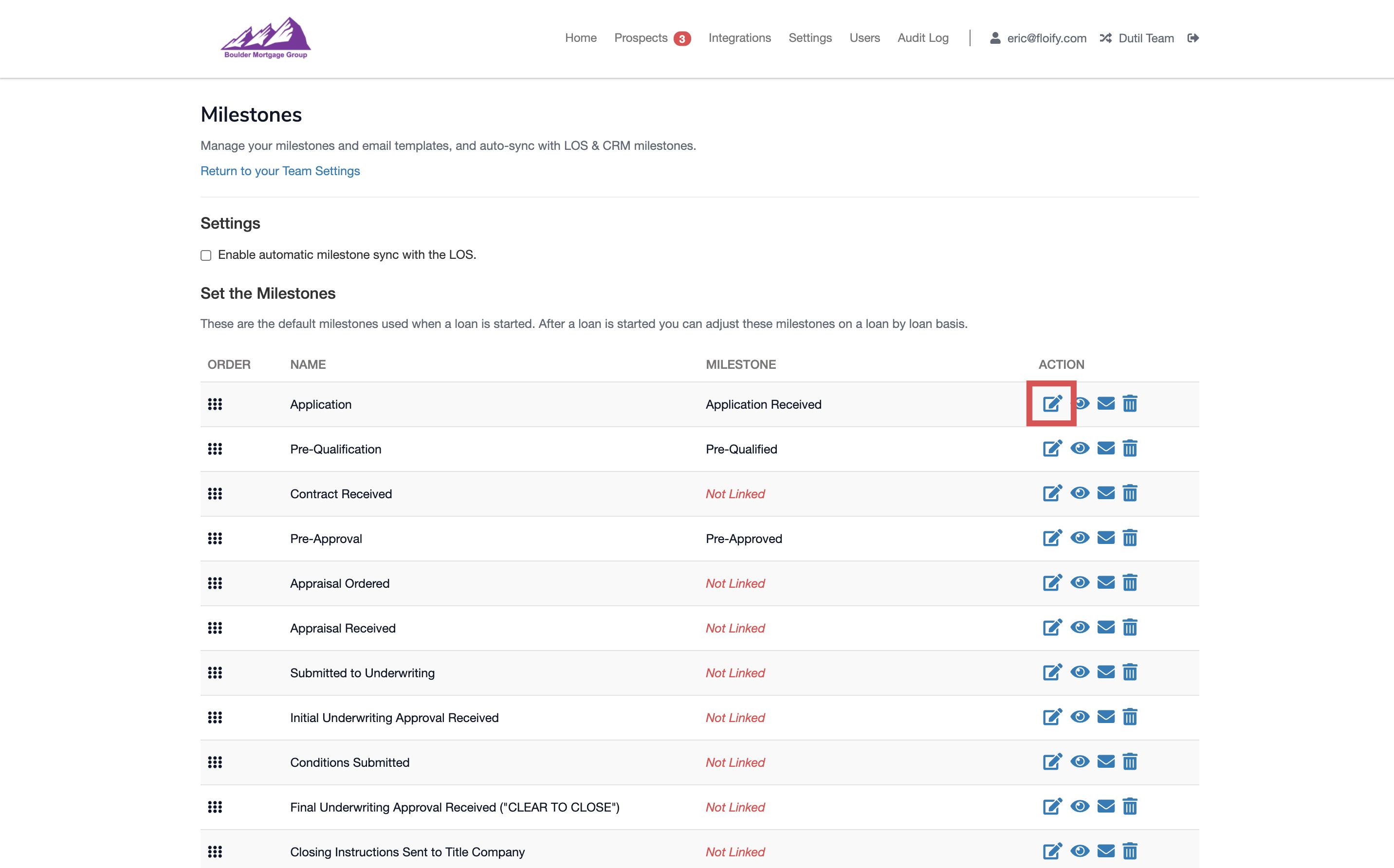Screen dimensions: 1394x868
Task: Edit Initial Underwriting Approval Received milestone
Action: pyautogui.click(x=1052, y=717)
